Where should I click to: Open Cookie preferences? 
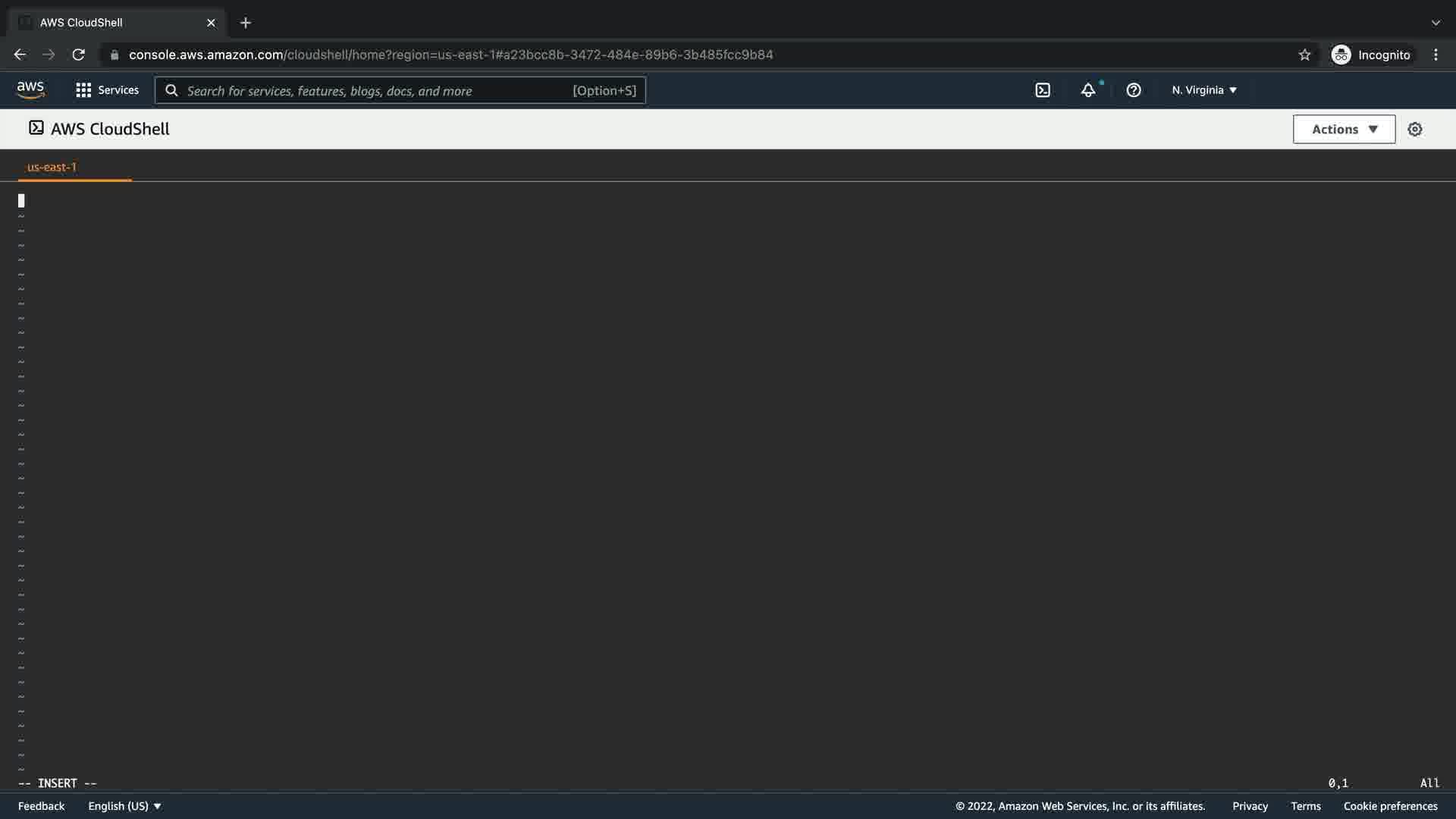coord(1390,806)
